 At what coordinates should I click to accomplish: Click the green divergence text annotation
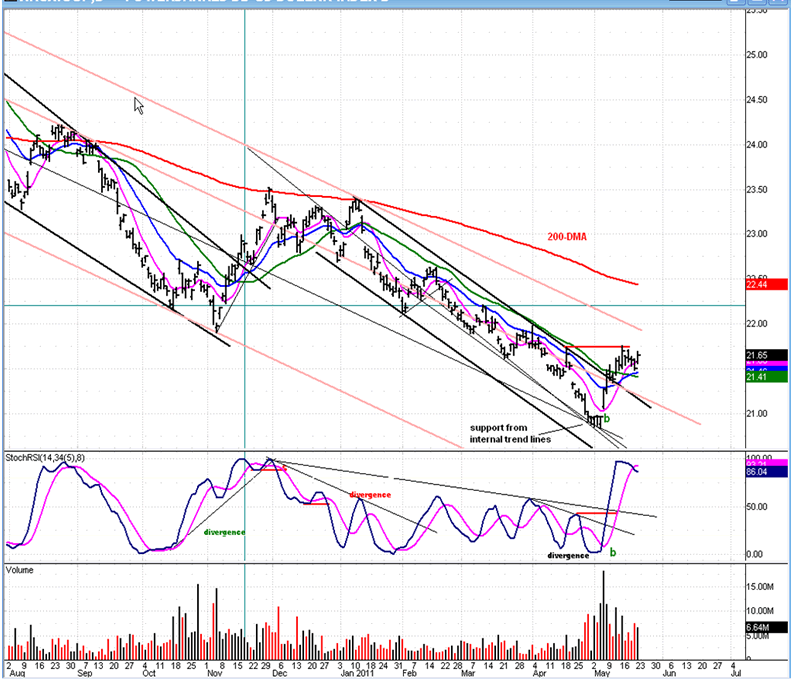click(x=224, y=532)
